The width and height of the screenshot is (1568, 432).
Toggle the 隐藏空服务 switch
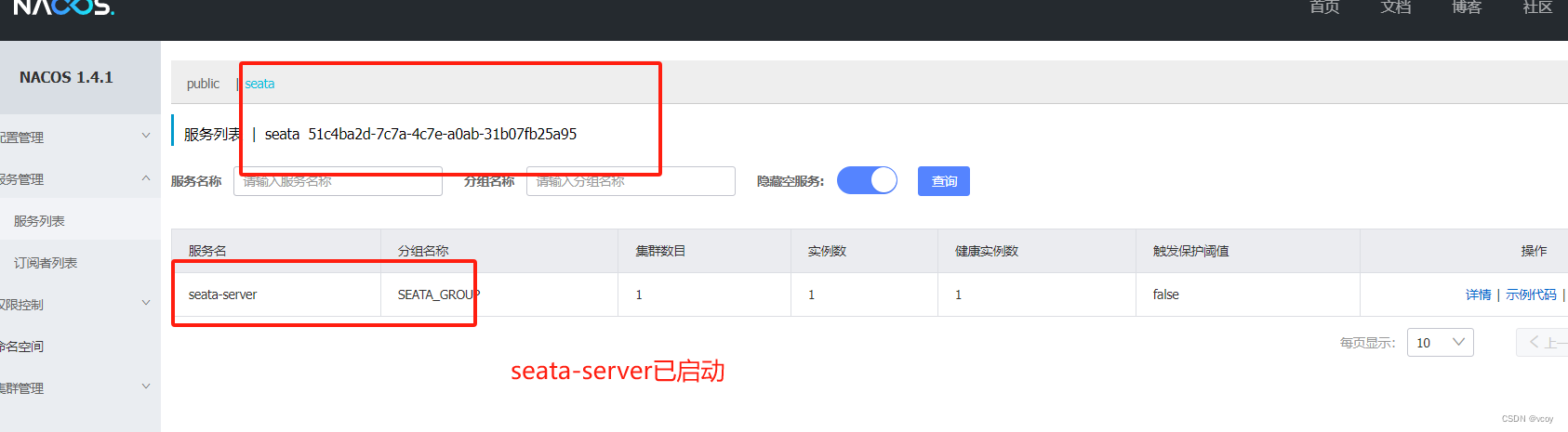[x=867, y=180]
